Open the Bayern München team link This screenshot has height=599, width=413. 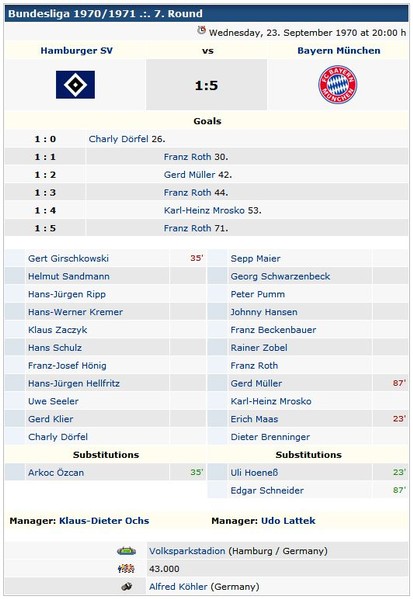[x=339, y=51]
